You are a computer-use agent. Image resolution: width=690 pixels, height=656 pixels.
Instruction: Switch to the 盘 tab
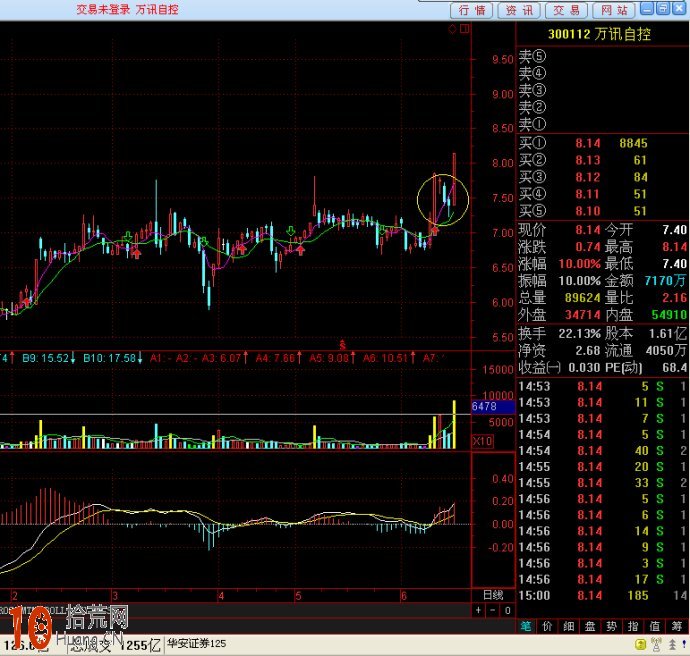(x=590, y=626)
